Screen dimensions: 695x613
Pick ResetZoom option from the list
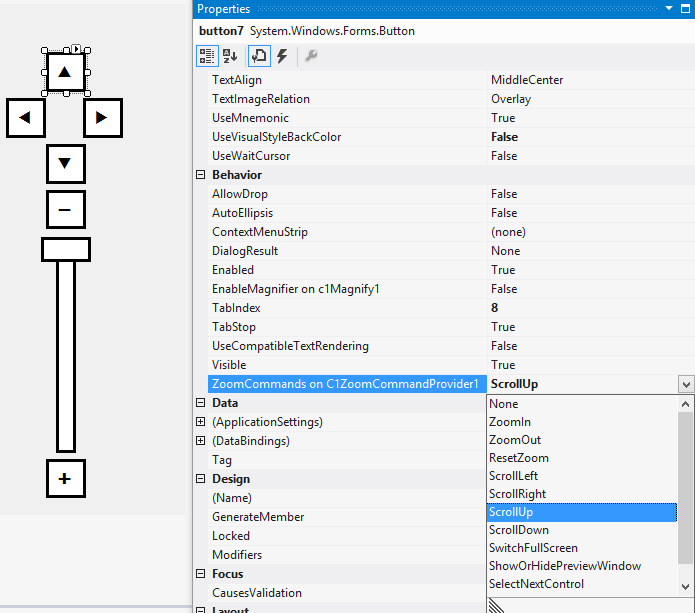click(x=518, y=458)
